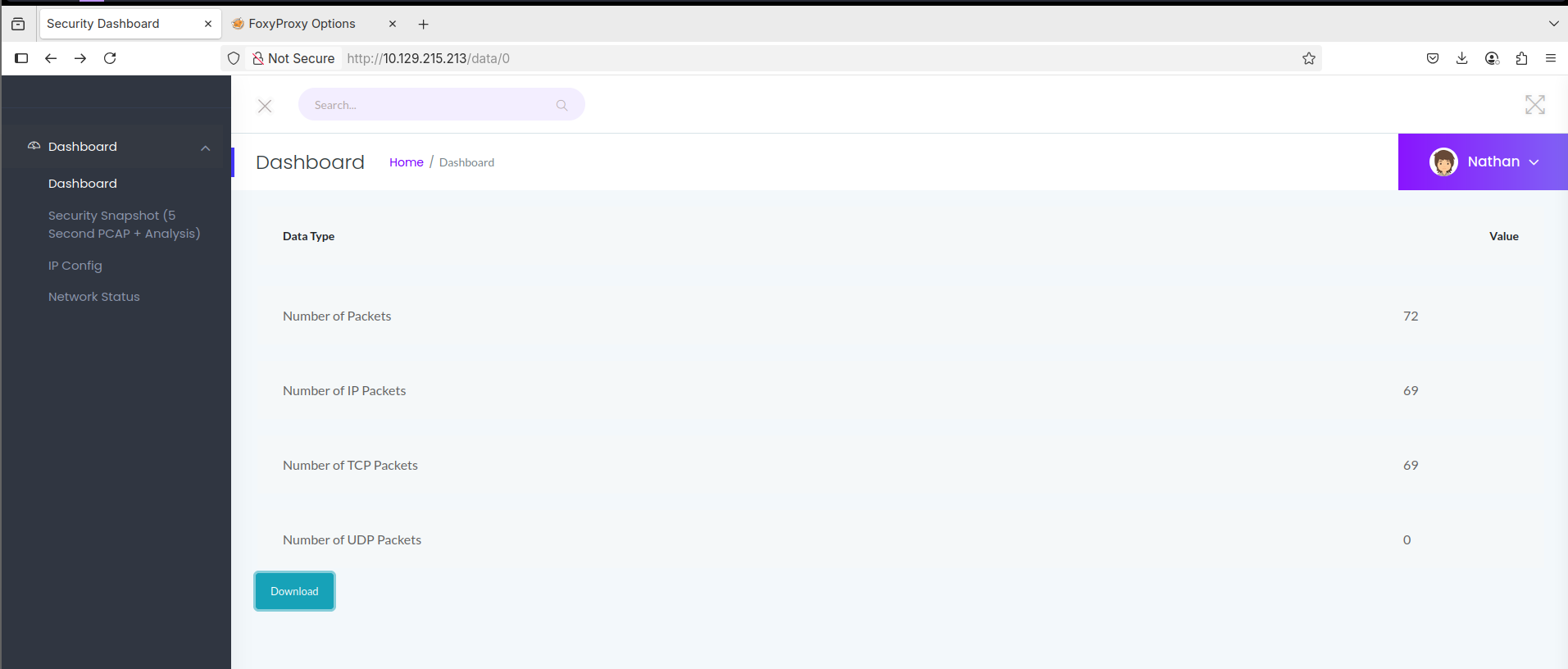Click the Data Type column header
This screenshot has width=1568, height=669.
click(x=309, y=236)
